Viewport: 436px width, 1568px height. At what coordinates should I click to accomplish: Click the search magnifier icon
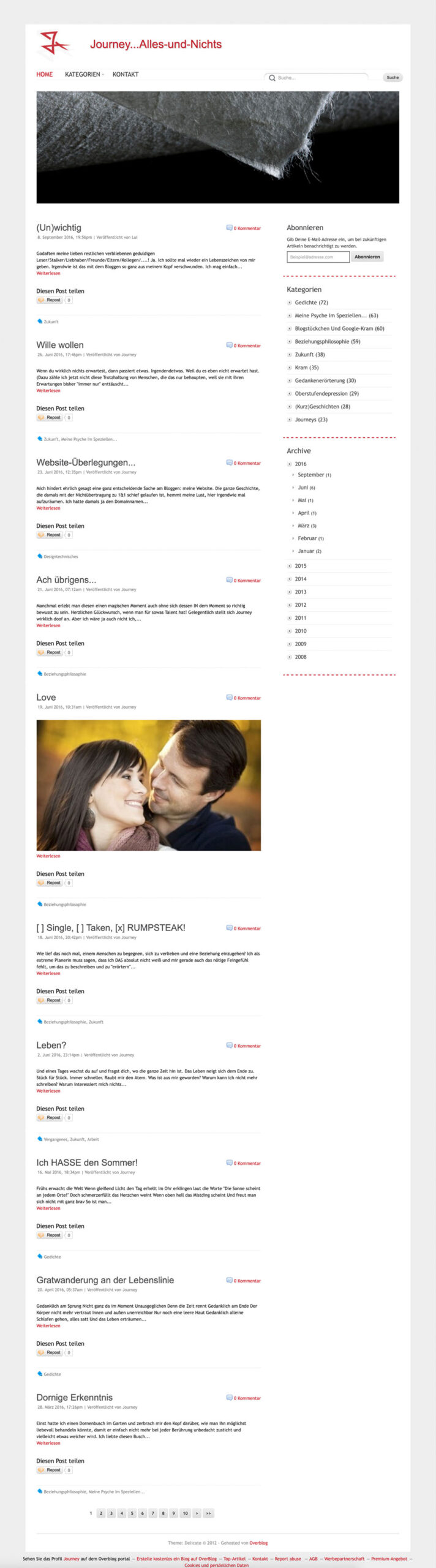click(272, 78)
